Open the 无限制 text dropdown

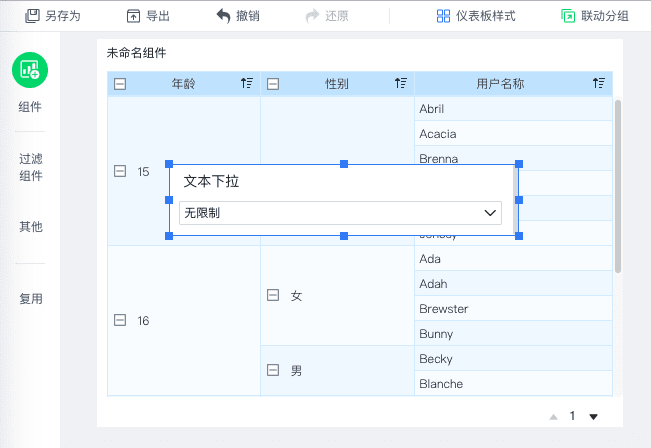pyautogui.click(x=340, y=213)
